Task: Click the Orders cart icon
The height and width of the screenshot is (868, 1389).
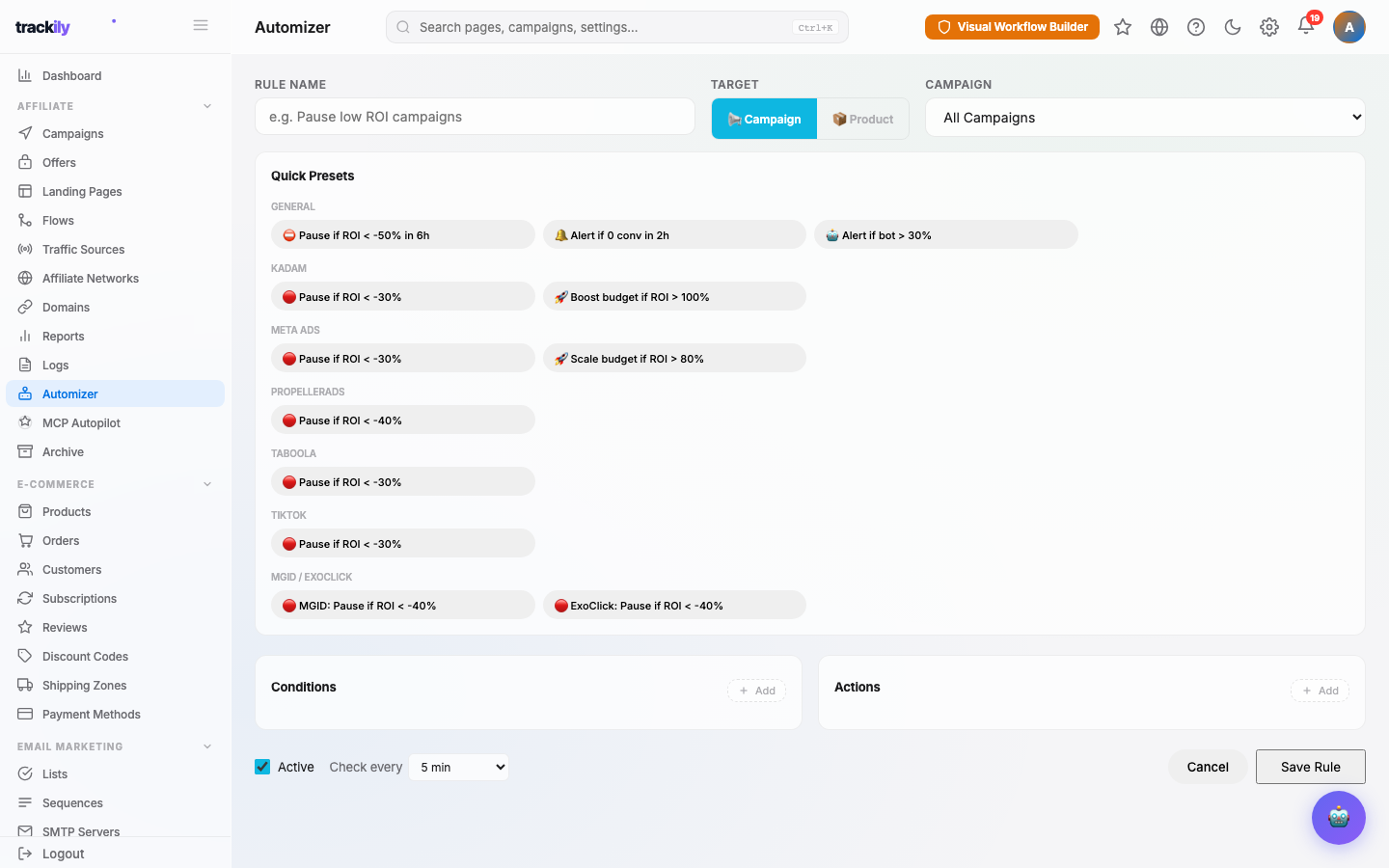Action: pyautogui.click(x=25, y=540)
